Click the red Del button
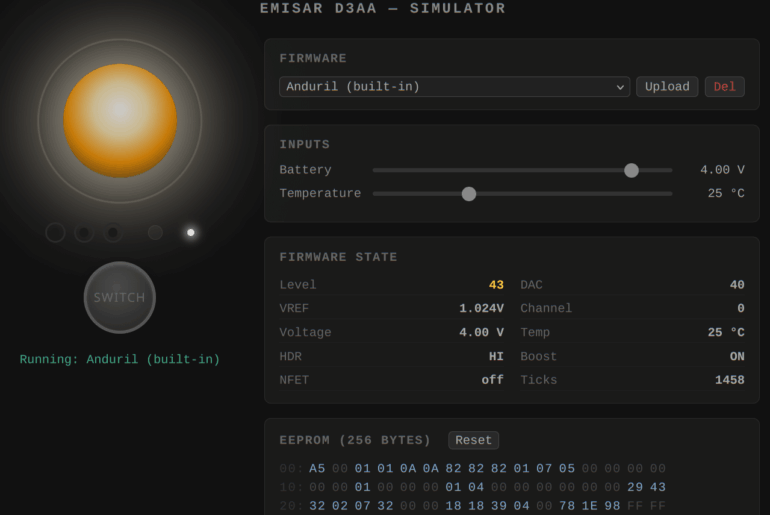Image resolution: width=770 pixels, height=515 pixels. tap(724, 87)
